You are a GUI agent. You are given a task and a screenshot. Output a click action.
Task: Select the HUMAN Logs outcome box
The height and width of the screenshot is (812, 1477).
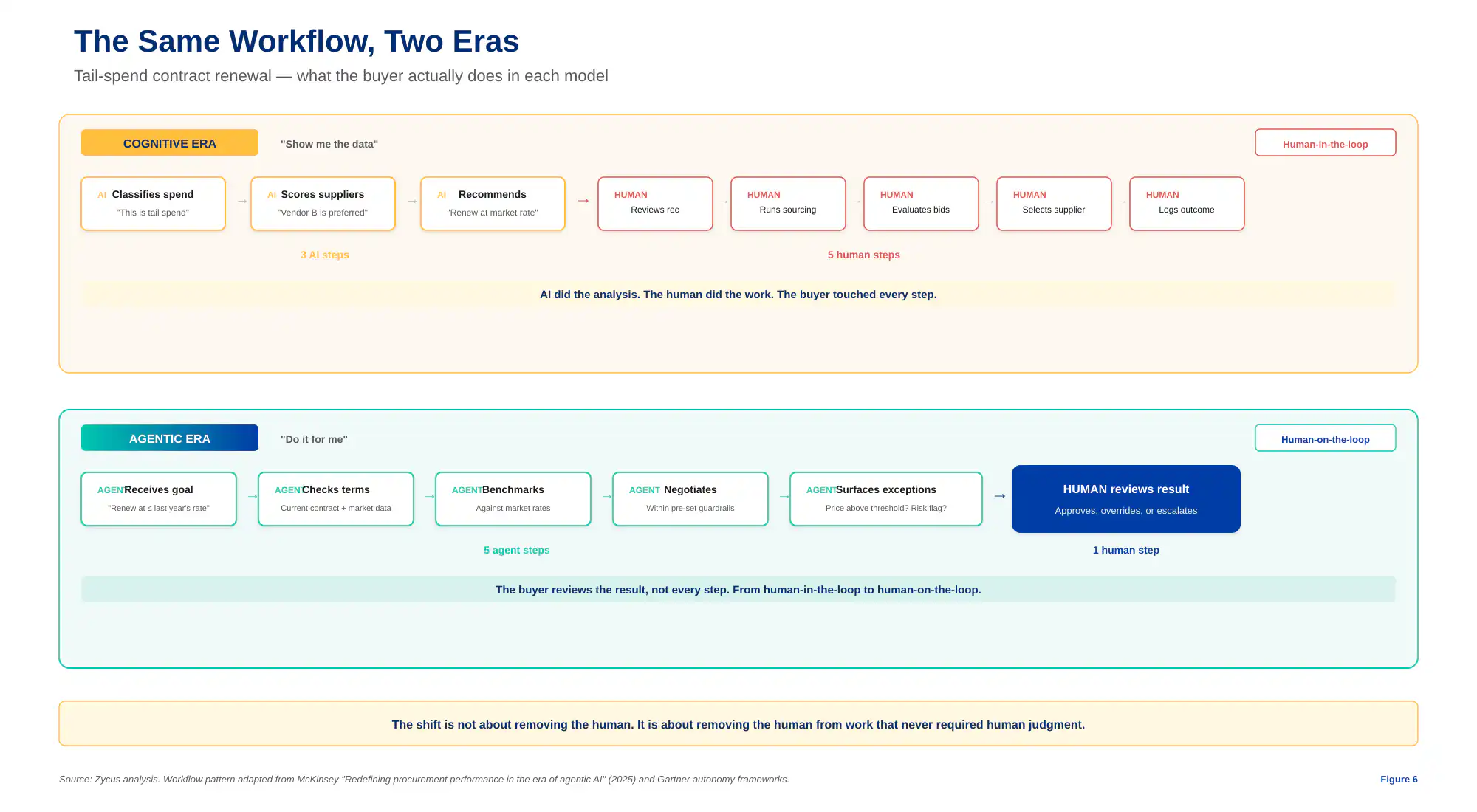pos(1187,204)
